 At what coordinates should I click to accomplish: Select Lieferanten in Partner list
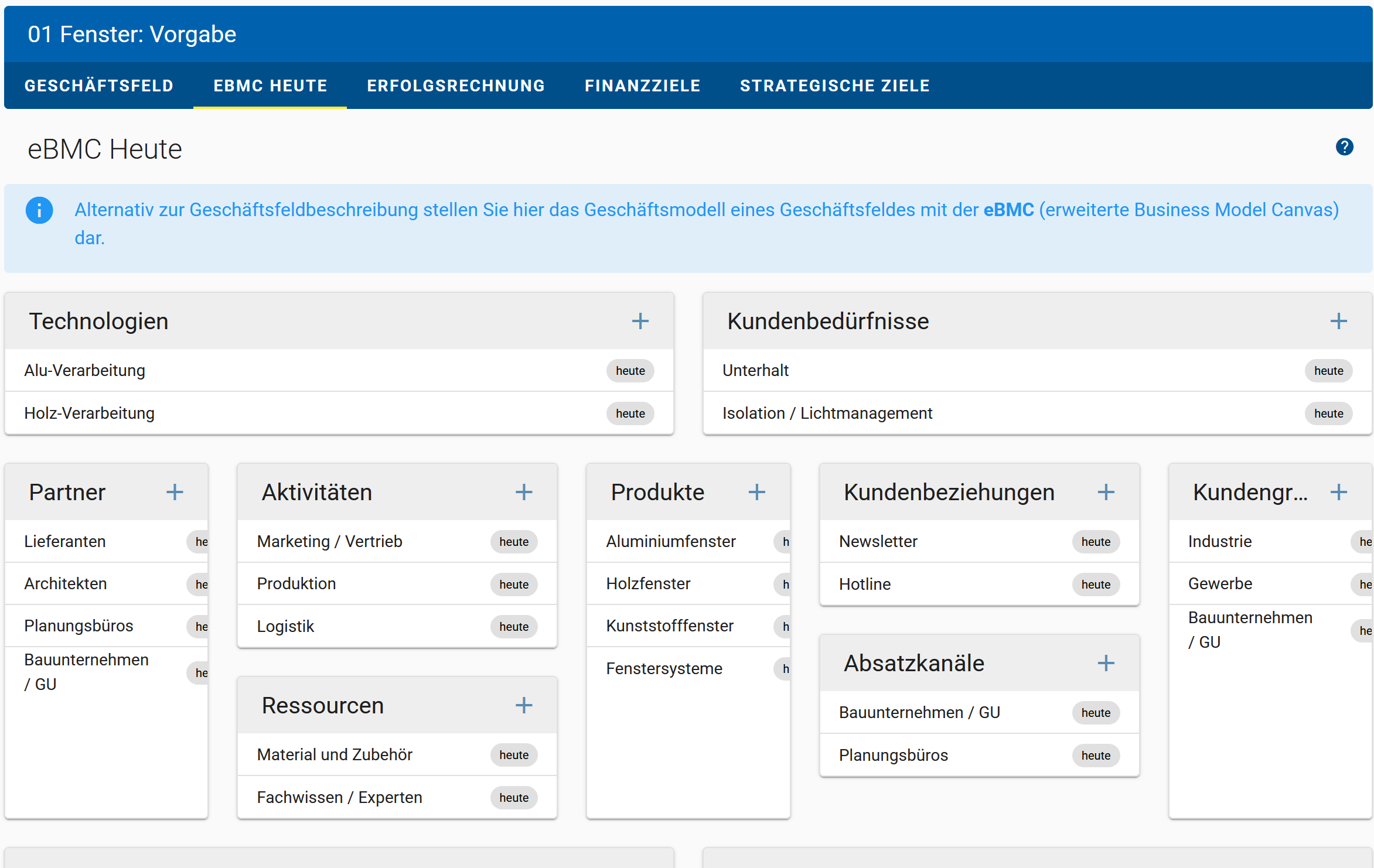pyautogui.click(x=107, y=542)
